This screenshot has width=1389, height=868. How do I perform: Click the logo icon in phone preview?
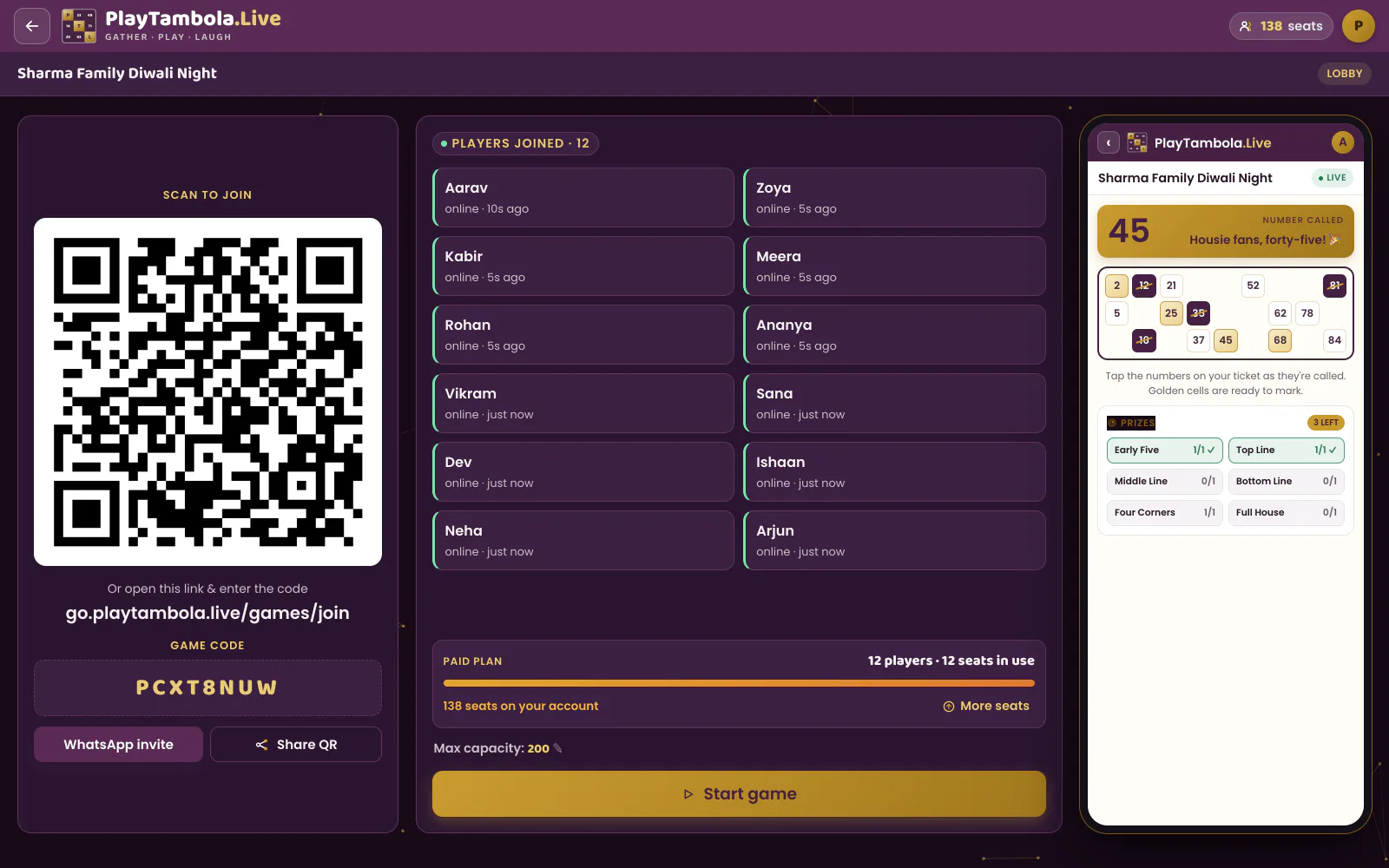pyautogui.click(x=1137, y=142)
